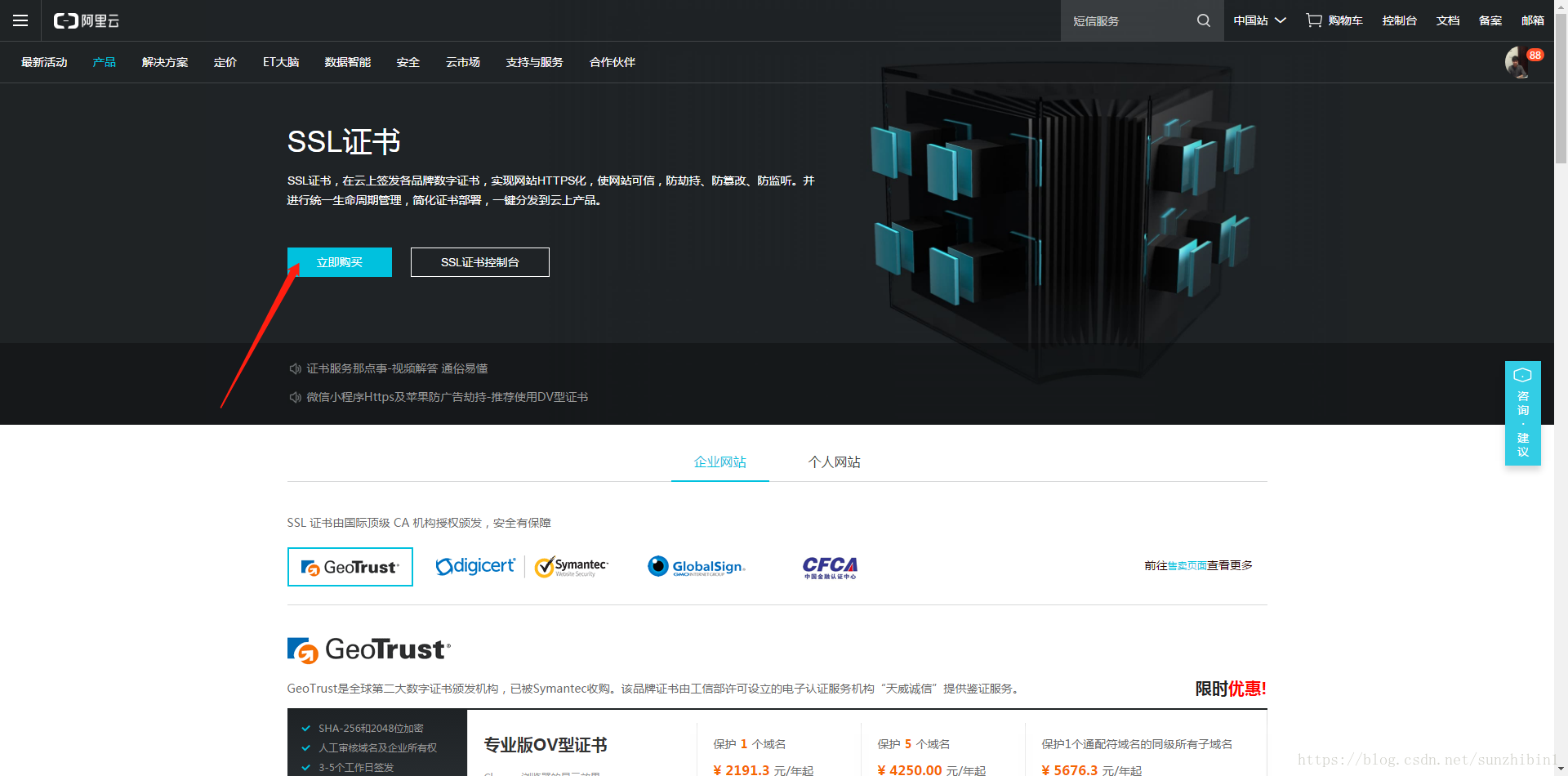Click the SSL证书控制台 button
The width and height of the screenshot is (1568, 776).
(480, 262)
